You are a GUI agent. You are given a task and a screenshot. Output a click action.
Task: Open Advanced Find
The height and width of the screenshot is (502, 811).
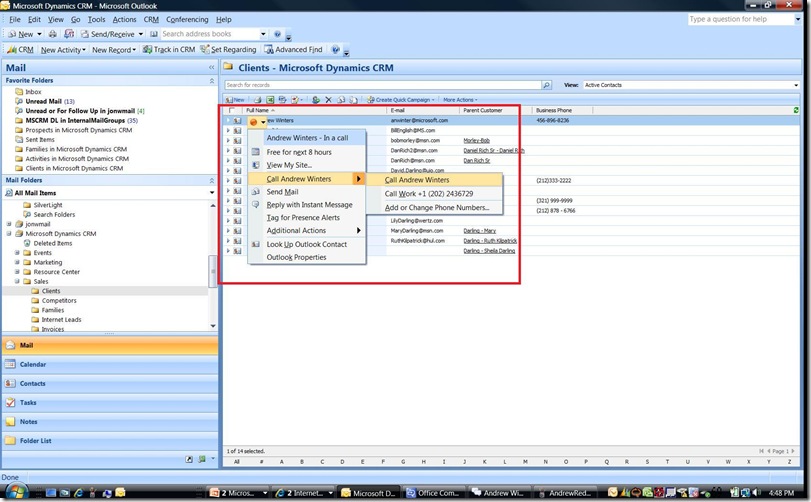tap(293, 50)
